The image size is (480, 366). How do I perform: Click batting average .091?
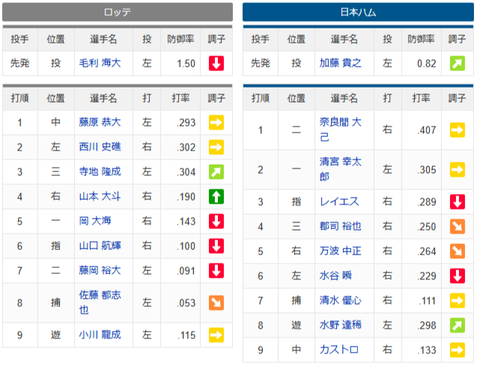pos(186,271)
